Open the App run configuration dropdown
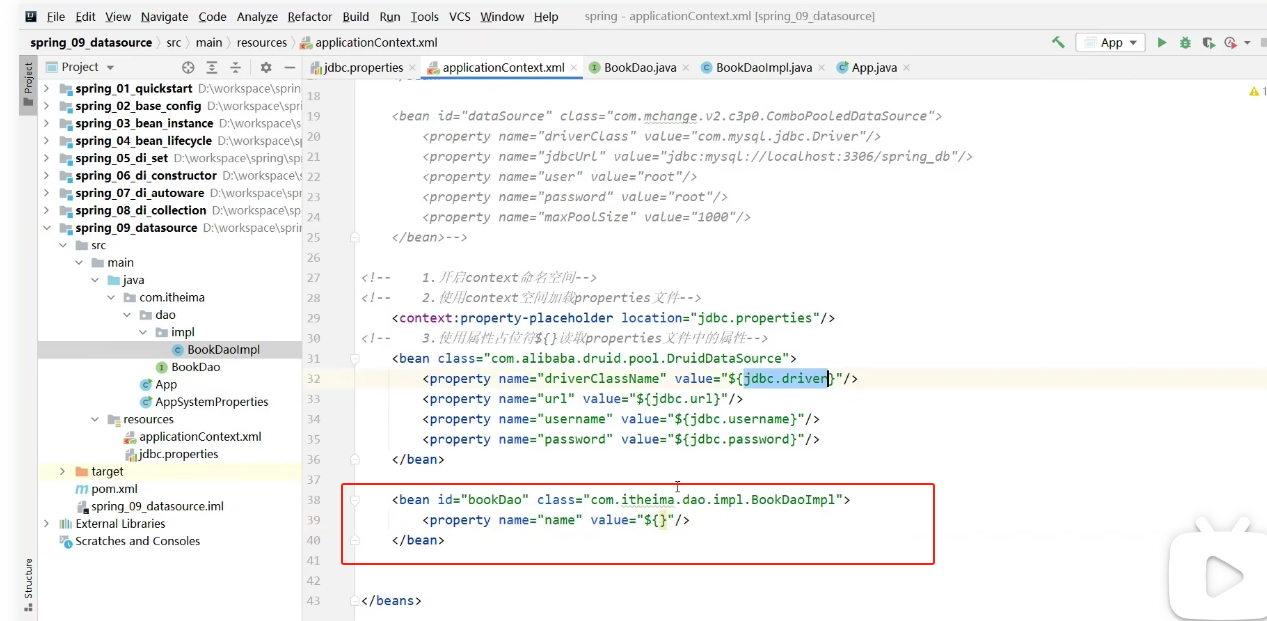Image resolution: width=1267 pixels, height=621 pixels. point(1110,43)
